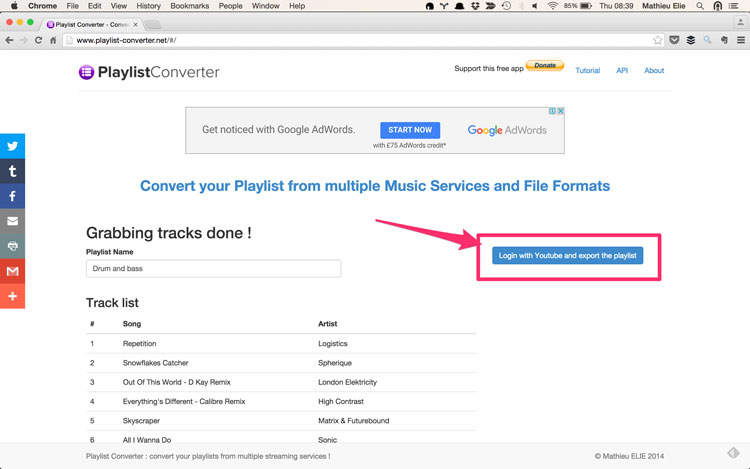Click Mathieu Elie user name menu
The height and width of the screenshot is (469, 750).
663,6
